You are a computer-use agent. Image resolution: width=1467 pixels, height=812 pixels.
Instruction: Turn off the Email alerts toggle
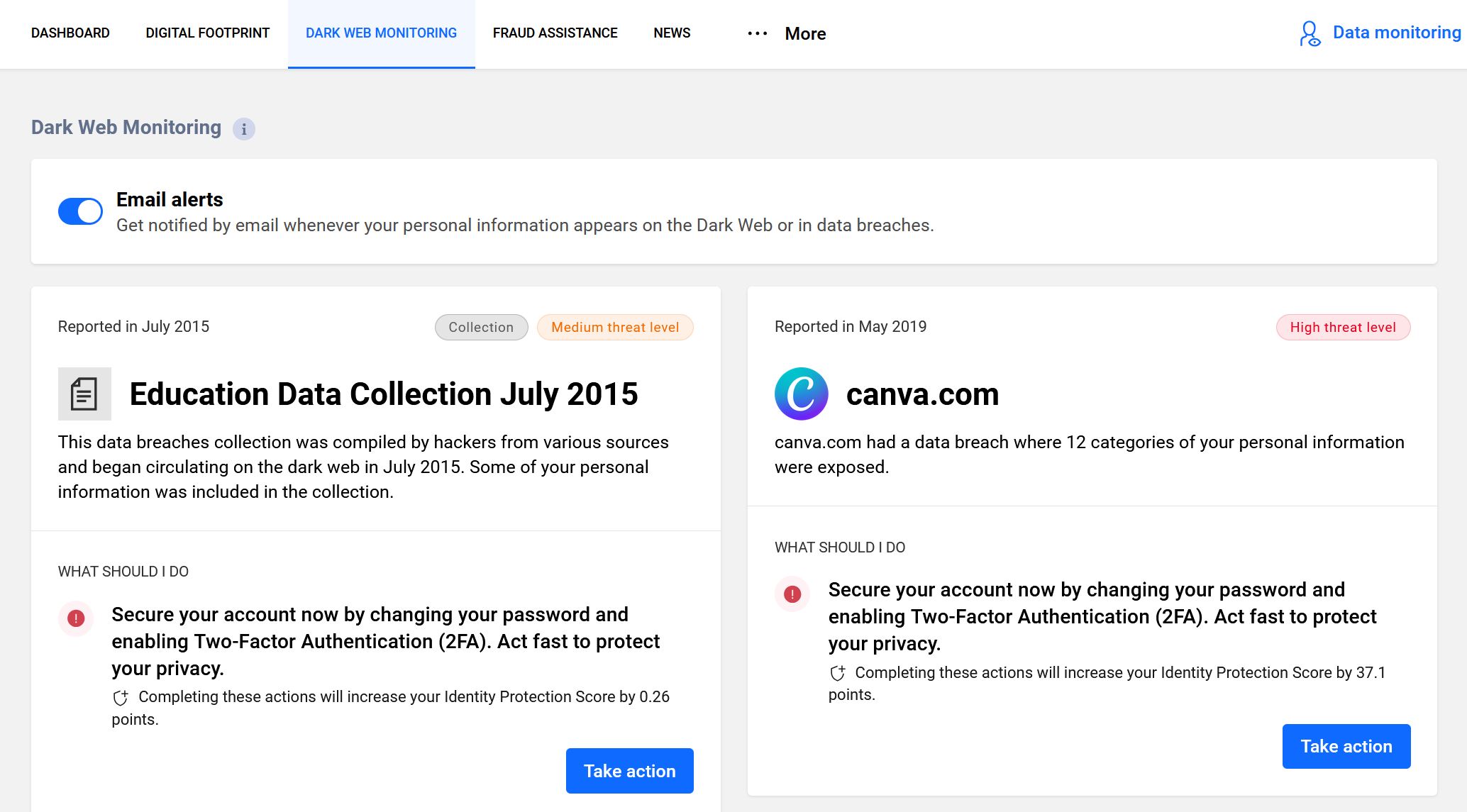click(x=80, y=211)
